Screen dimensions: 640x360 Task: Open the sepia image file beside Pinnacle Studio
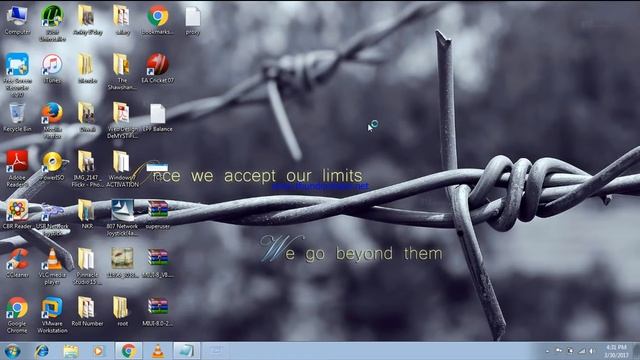[122, 263]
